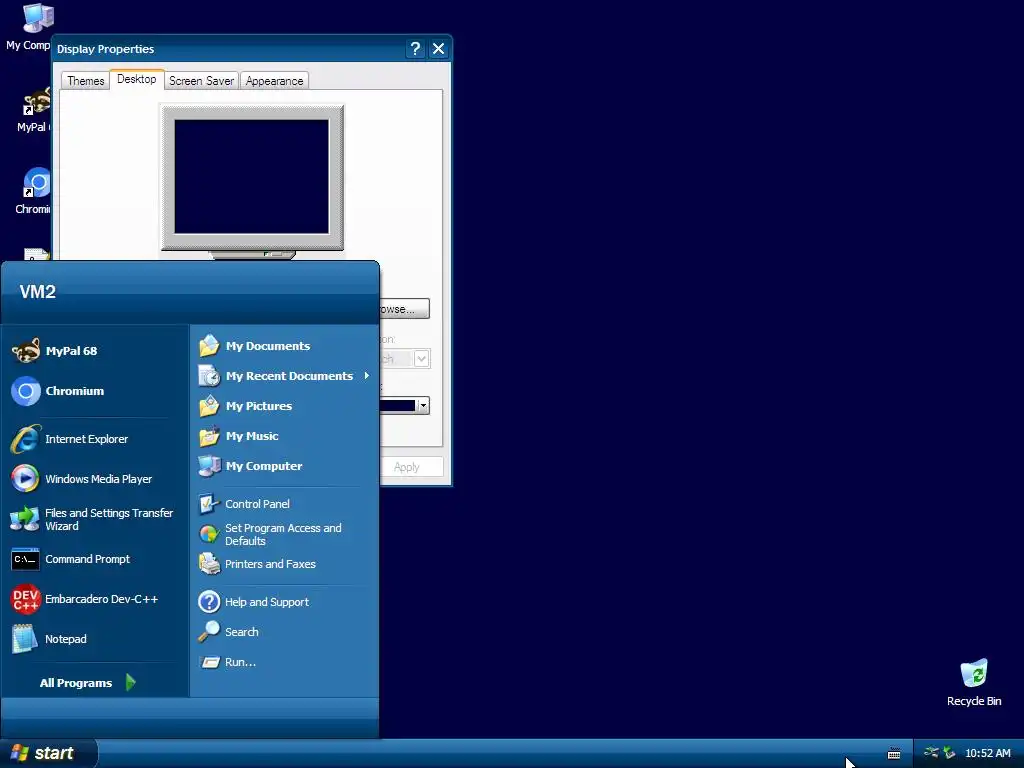This screenshot has width=1024, height=768.
Task: Select the MyPal desktop shortcut
Action: point(33,110)
